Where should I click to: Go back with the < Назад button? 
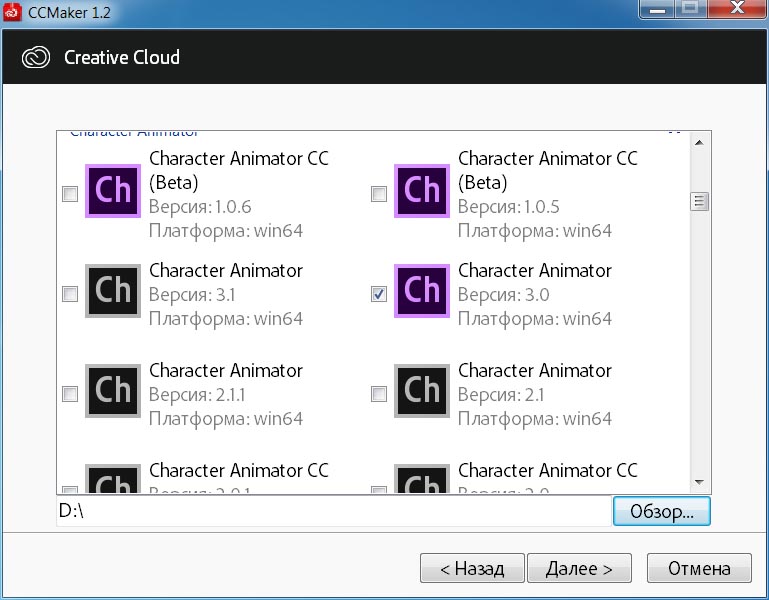click(x=472, y=568)
